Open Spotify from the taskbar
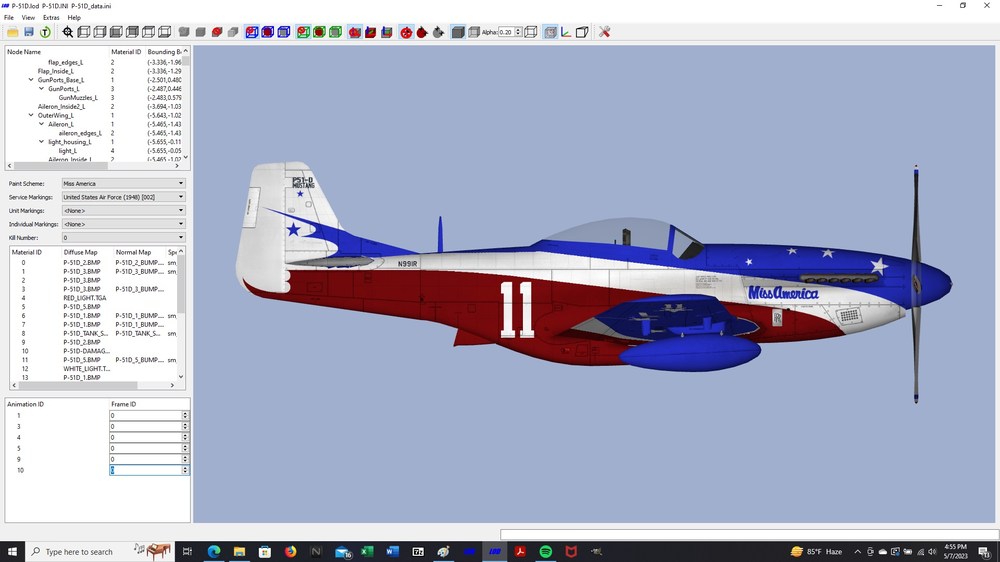The image size is (1000, 562). tap(545, 551)
